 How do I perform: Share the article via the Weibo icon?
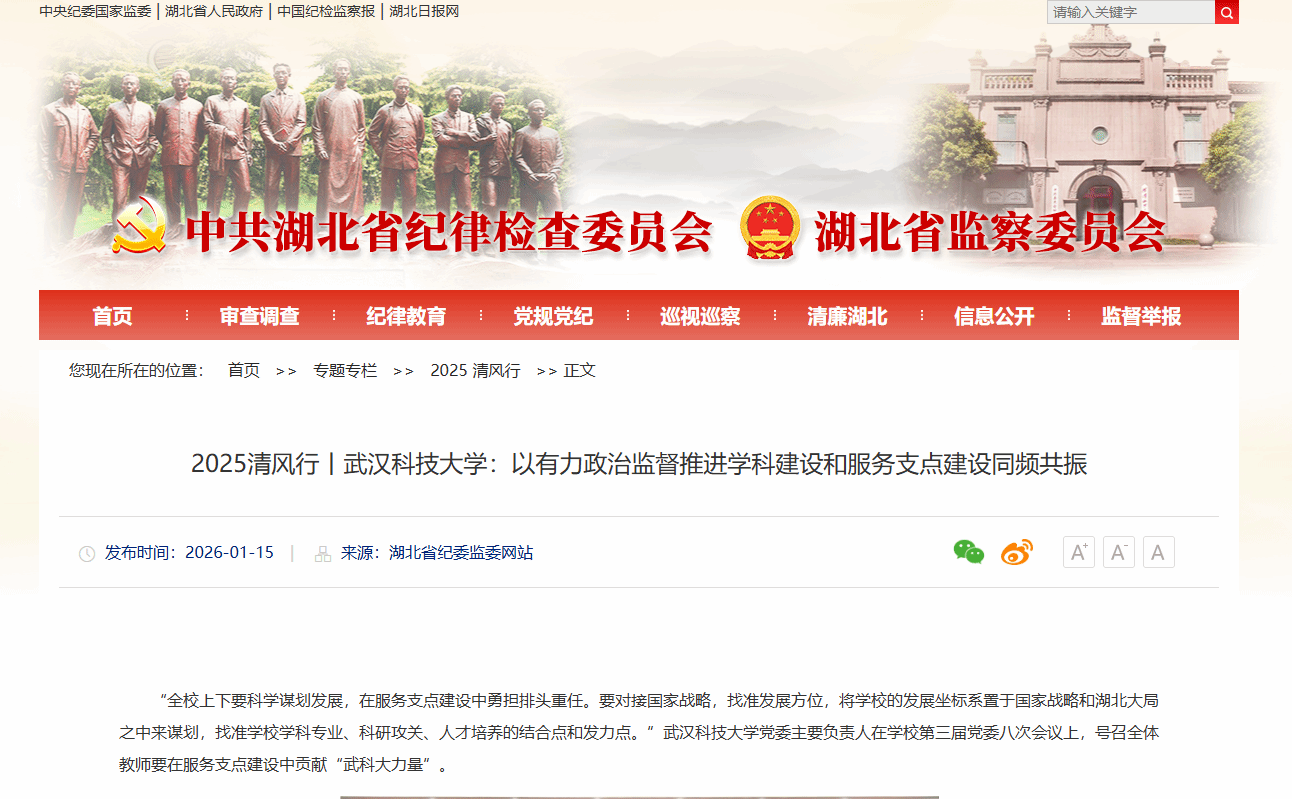click(x=1017, y=552)
